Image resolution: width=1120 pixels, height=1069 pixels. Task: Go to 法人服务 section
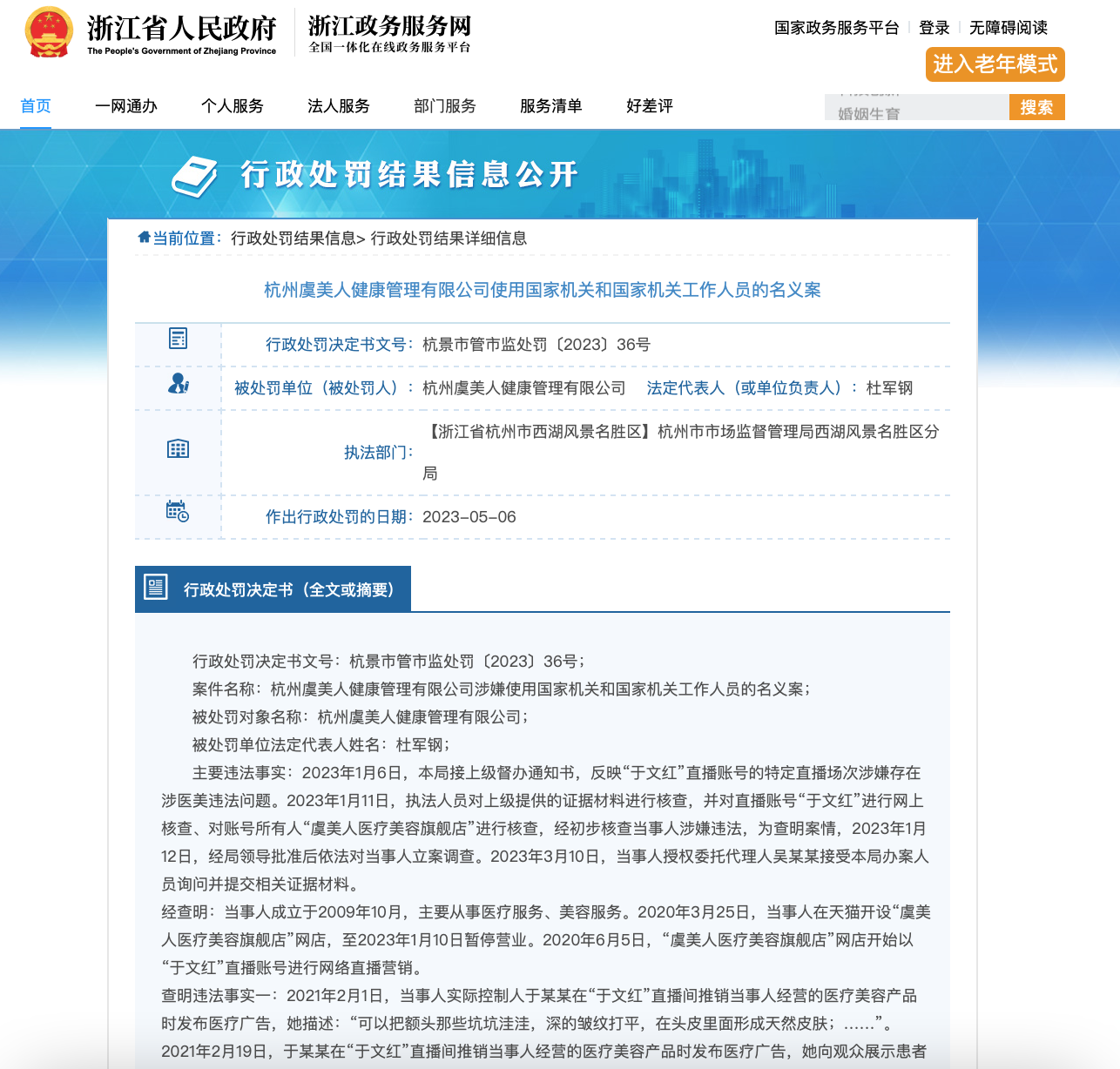pyautogui.click(x=339, y=106)
